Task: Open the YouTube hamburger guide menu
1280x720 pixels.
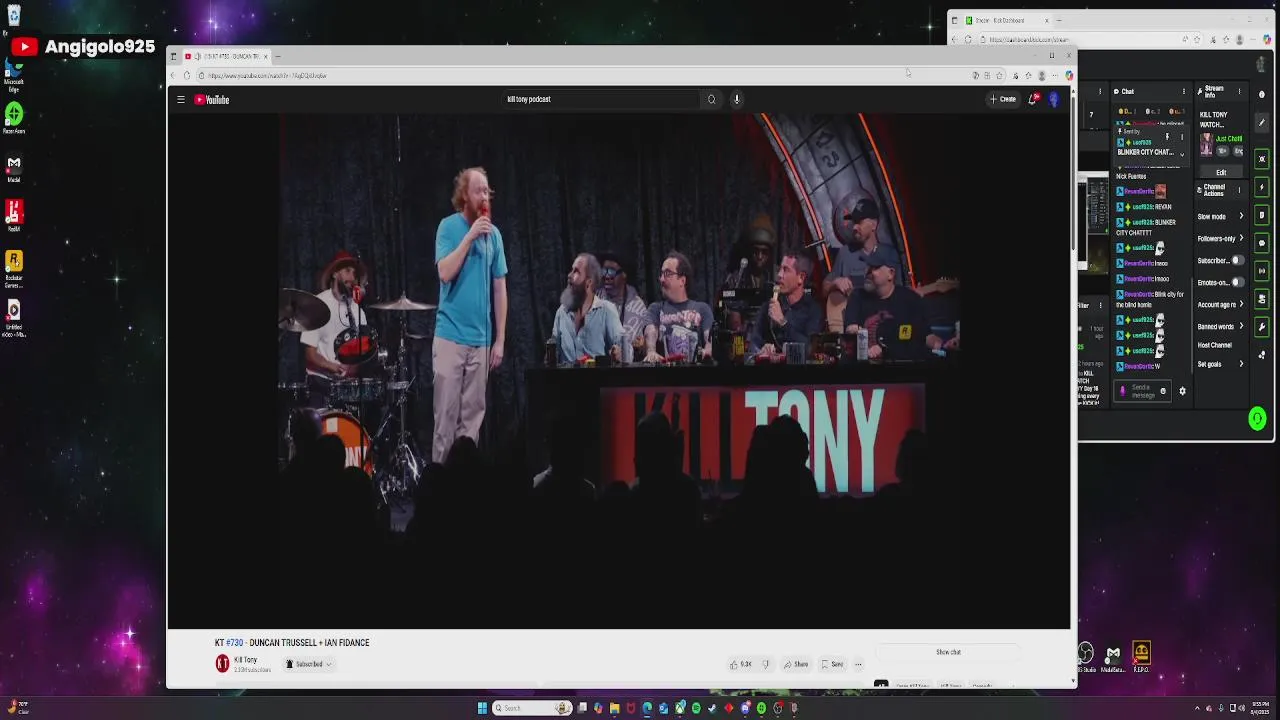Action: (181, 99)
